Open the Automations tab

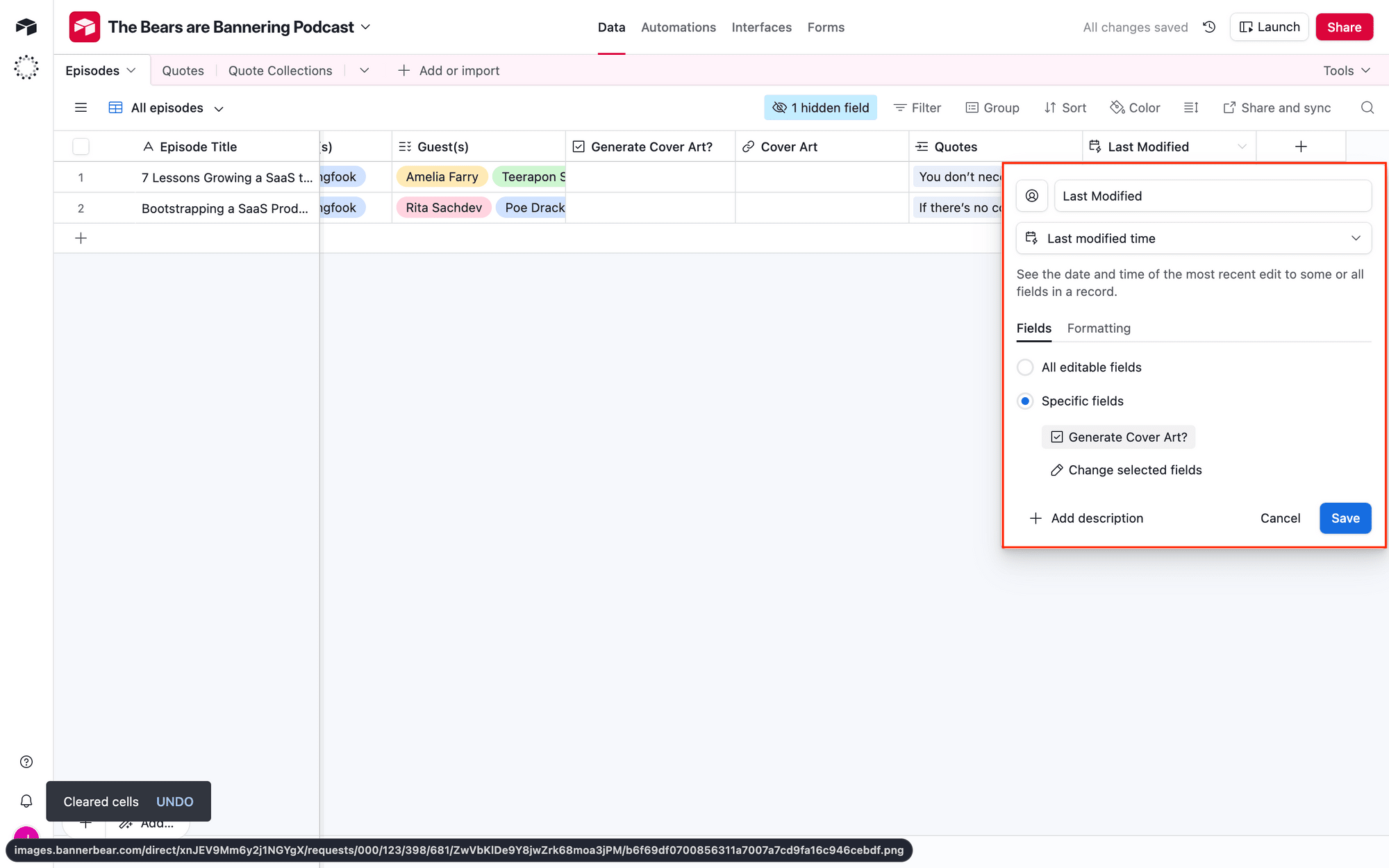point(678,27)
